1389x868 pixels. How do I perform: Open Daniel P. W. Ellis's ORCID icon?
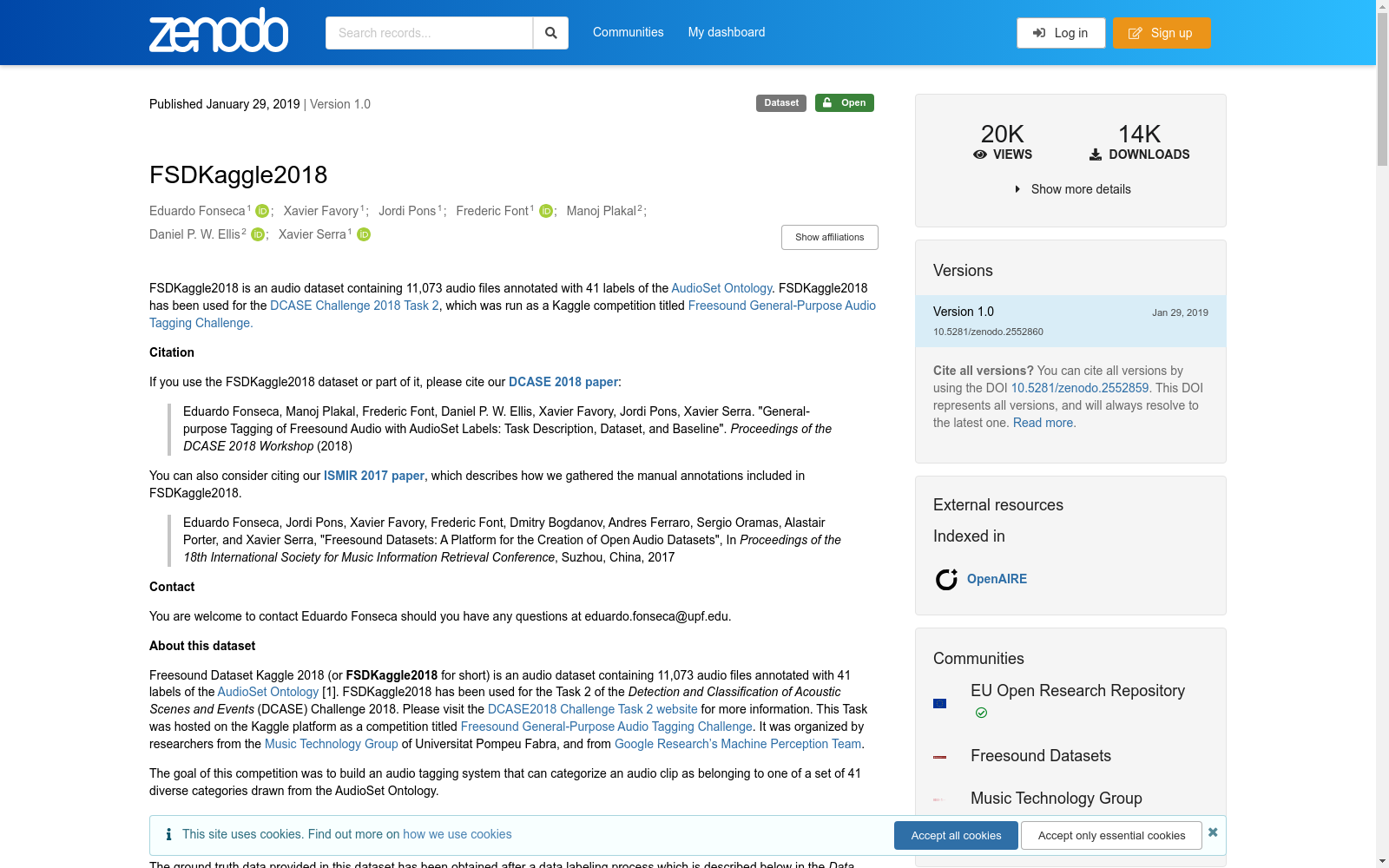(258, 234)
